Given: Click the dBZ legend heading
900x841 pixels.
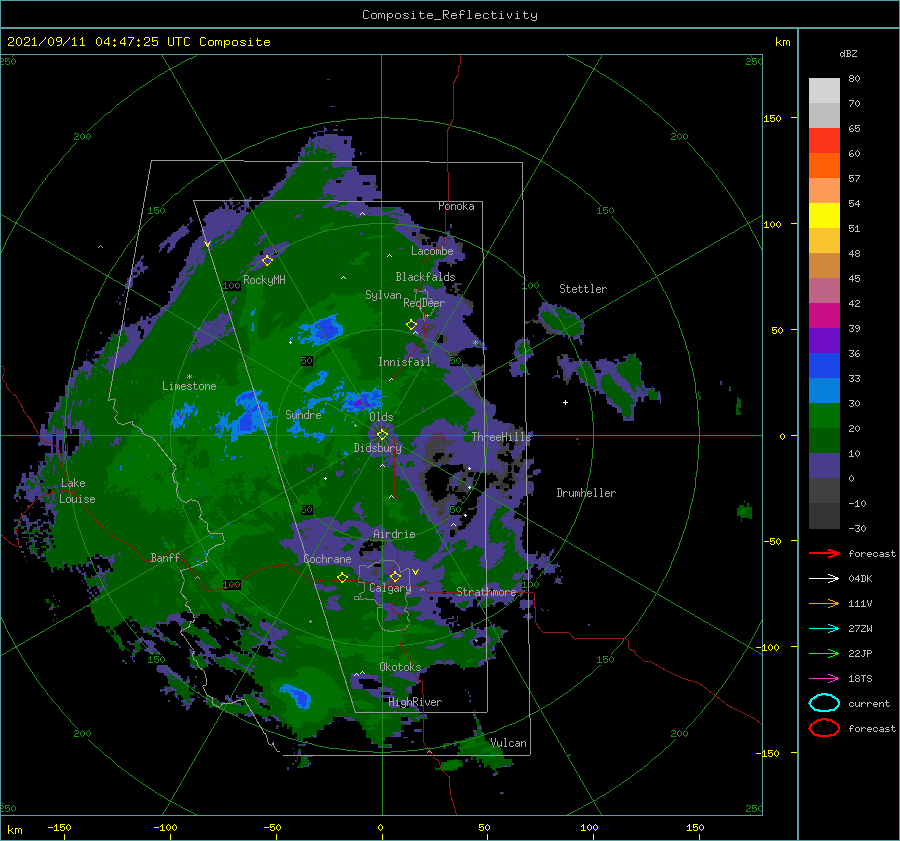Looking at the screenshot, I should 848,53.
